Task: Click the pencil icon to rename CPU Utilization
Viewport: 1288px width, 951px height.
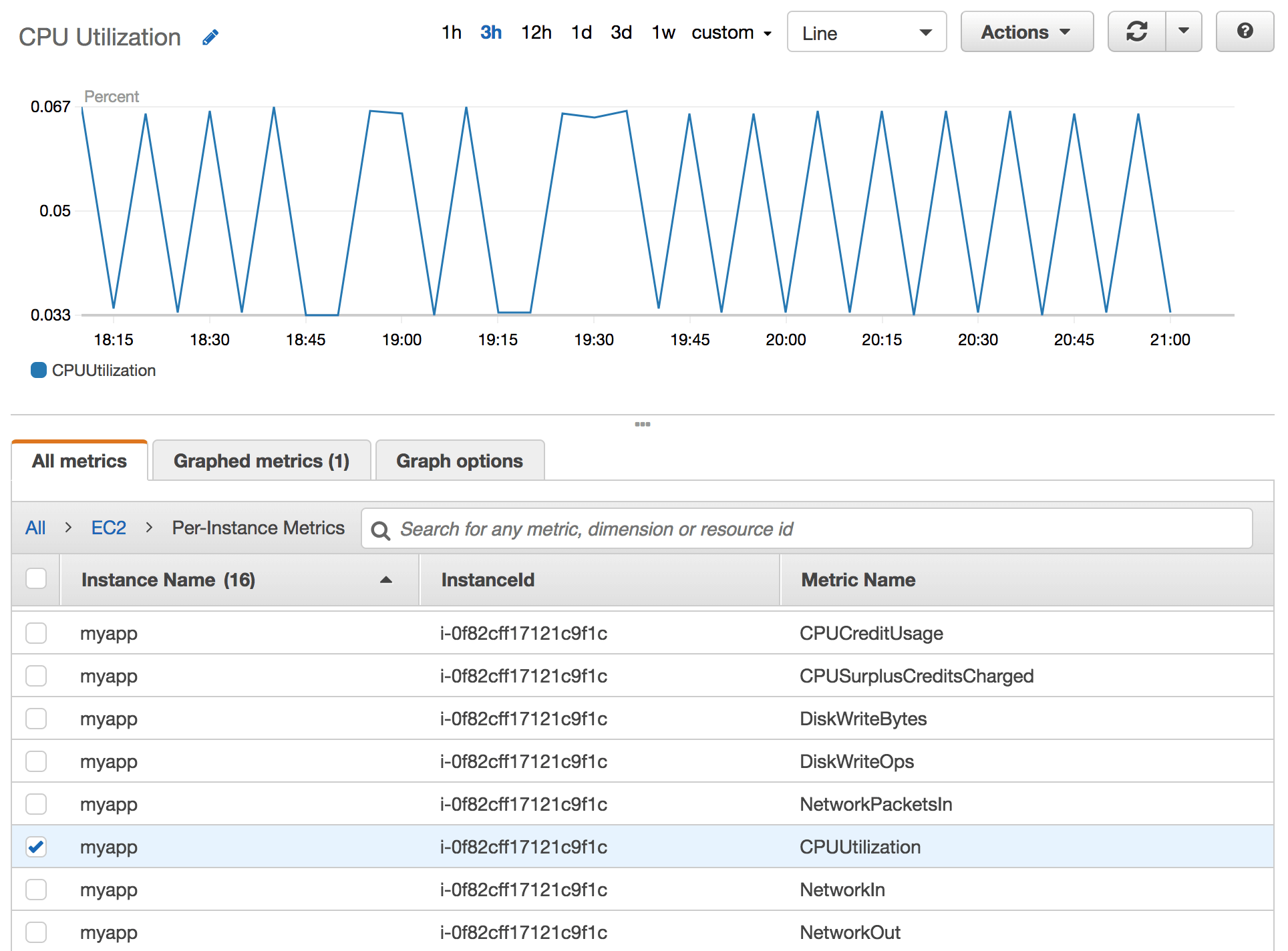Action: coord(210,37)
